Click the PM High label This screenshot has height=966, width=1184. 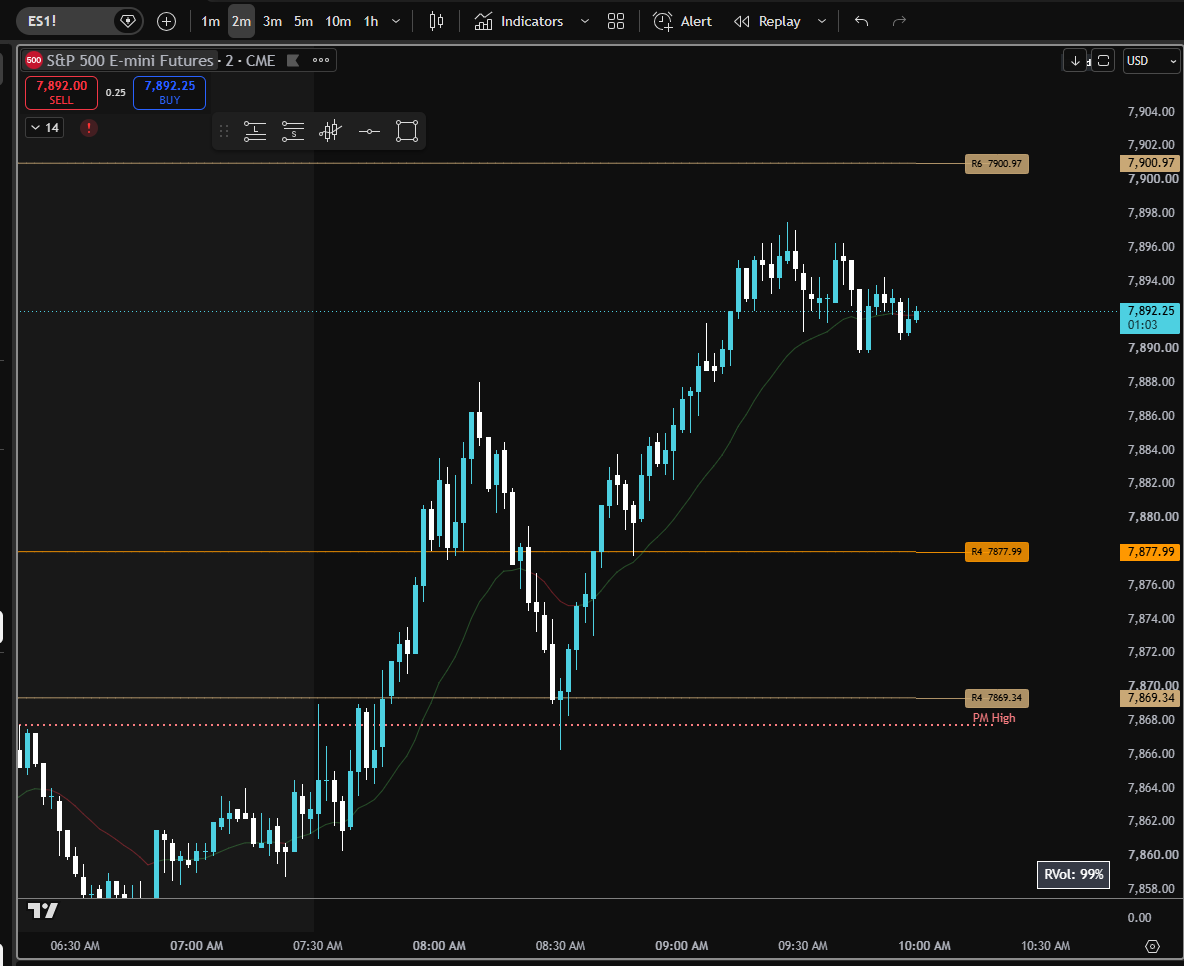[x=994, y=718]
